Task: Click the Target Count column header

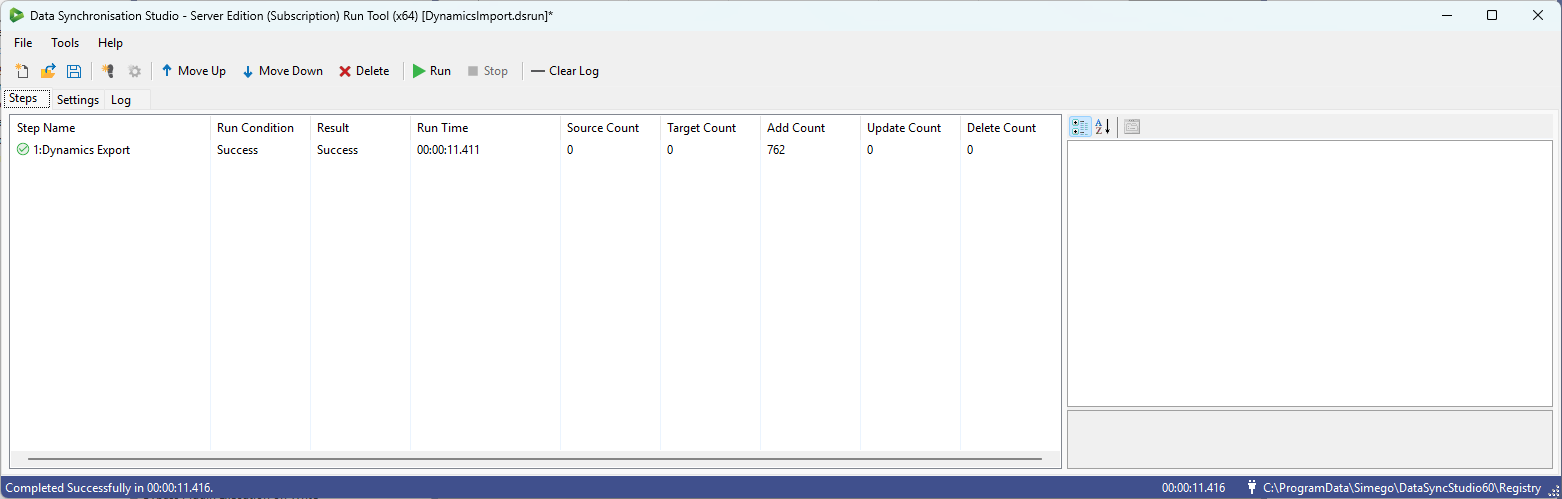Action: coord(710,128)
